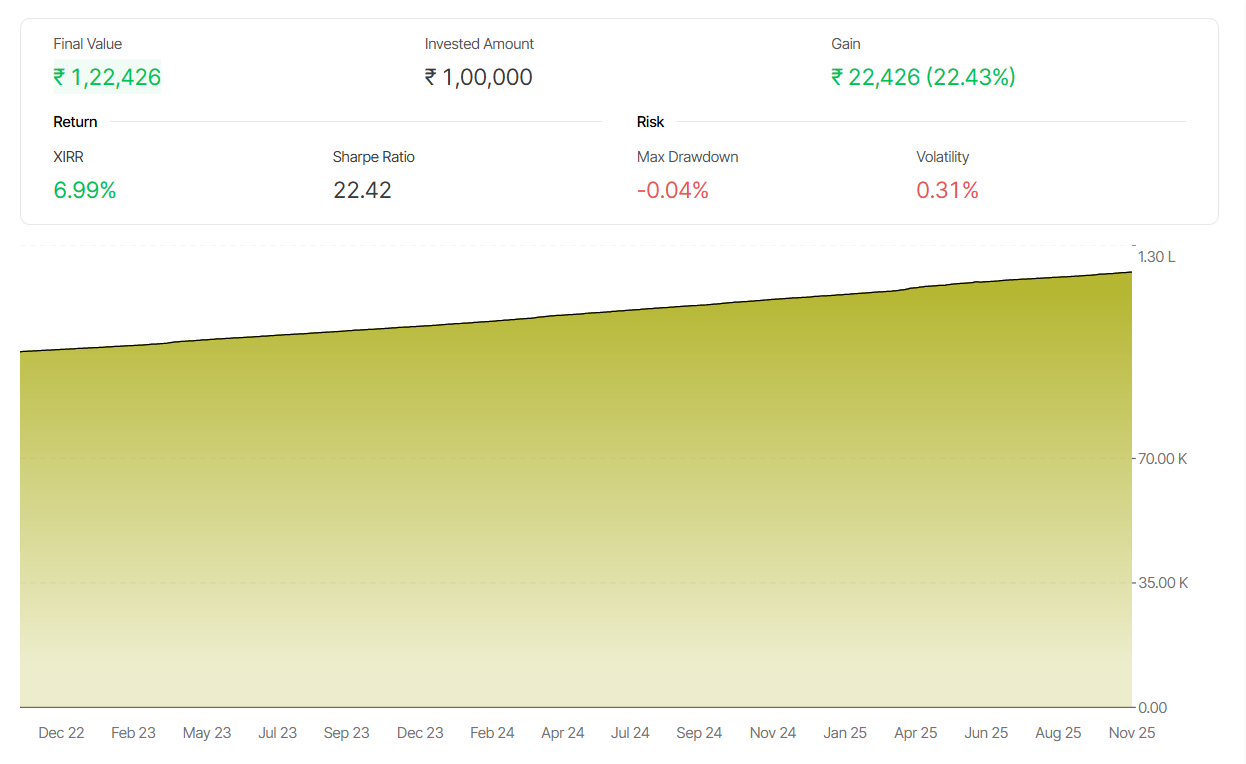The height and width of the screenshot is (764, 1246).
Task: Select the -0.04% drawdown value
Action: [x=672, y=190]
